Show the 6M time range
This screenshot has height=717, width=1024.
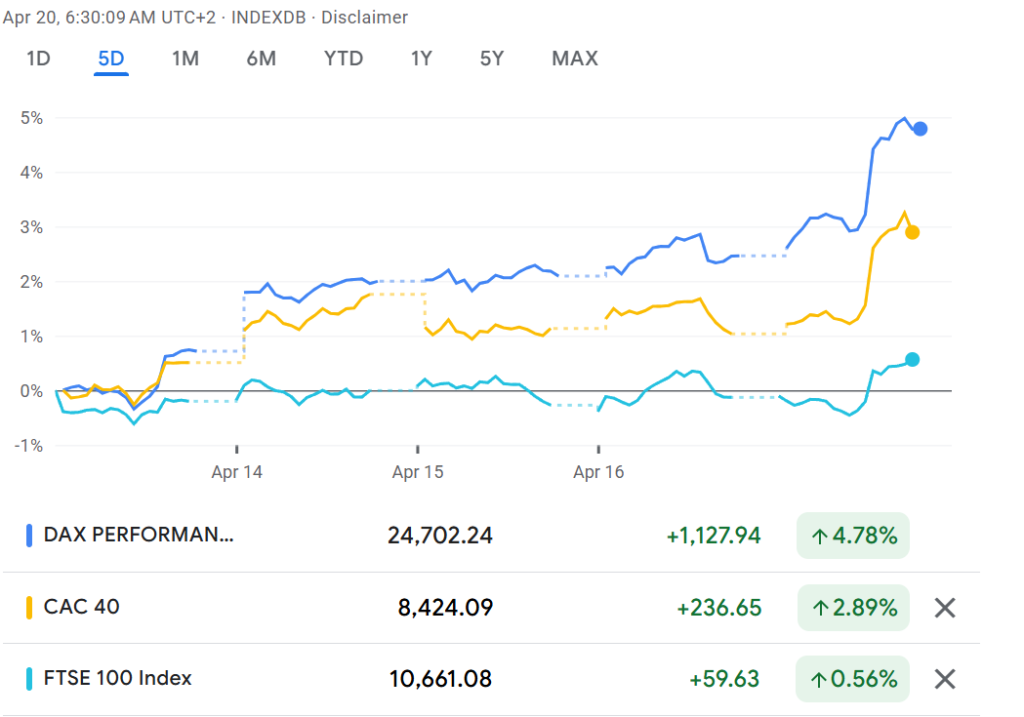point(261,59)
